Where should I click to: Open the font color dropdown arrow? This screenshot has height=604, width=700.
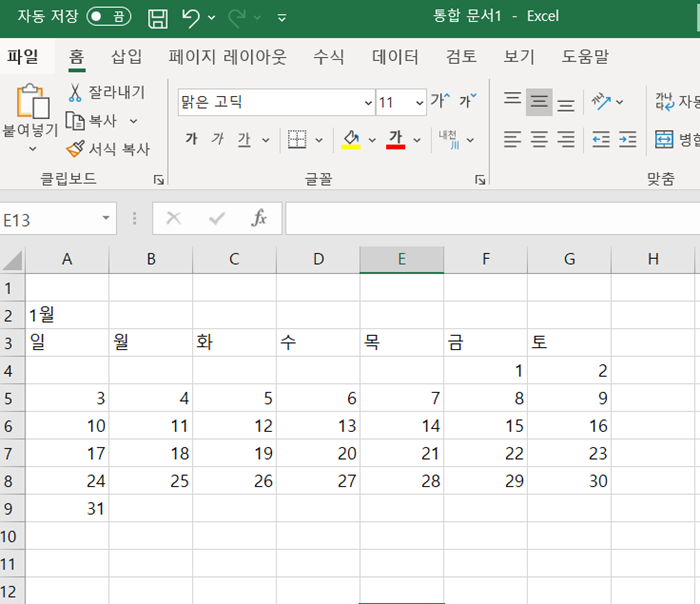(417, 140)
